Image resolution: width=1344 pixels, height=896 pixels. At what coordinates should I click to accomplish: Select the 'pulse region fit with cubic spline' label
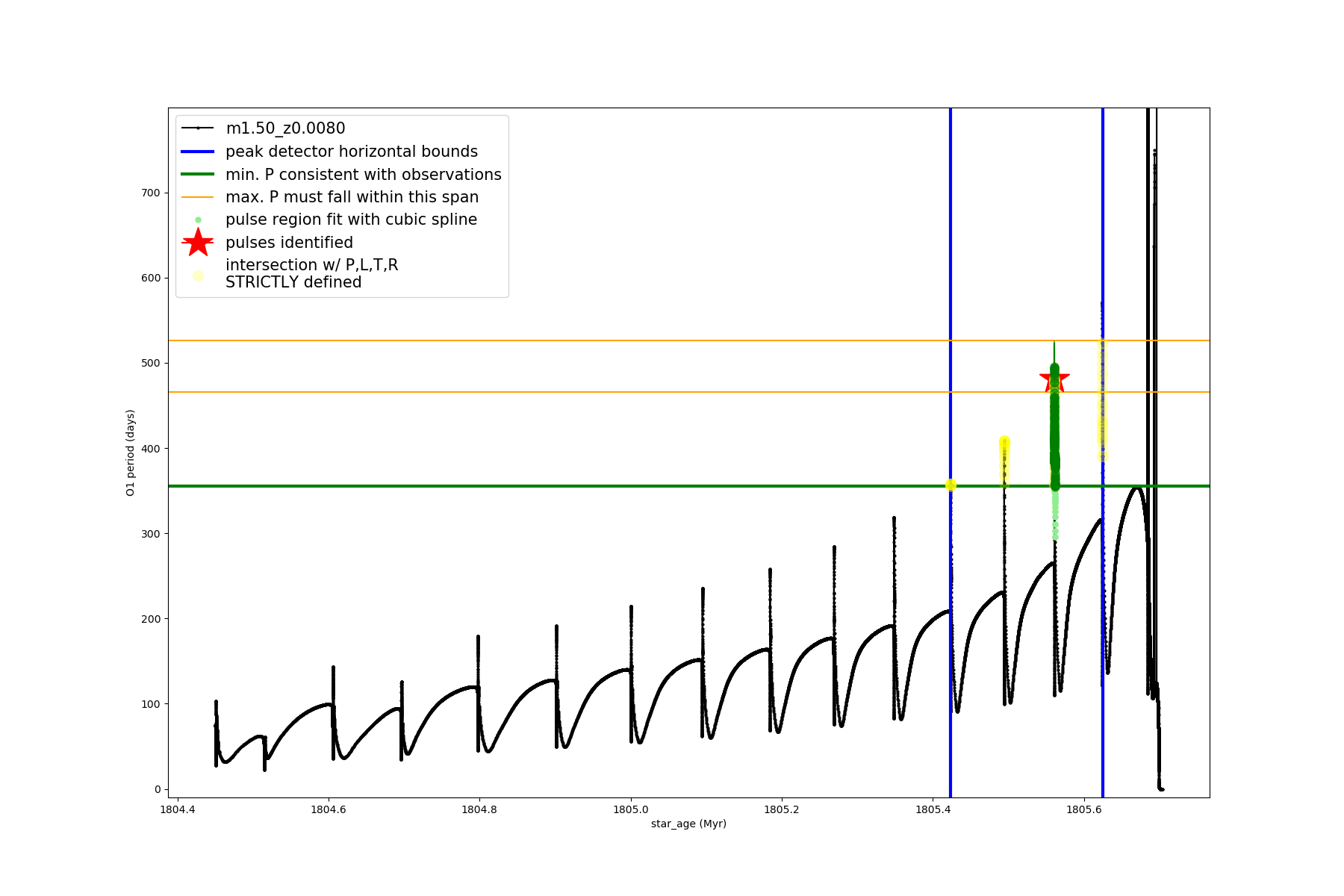(x=351, y=220)
